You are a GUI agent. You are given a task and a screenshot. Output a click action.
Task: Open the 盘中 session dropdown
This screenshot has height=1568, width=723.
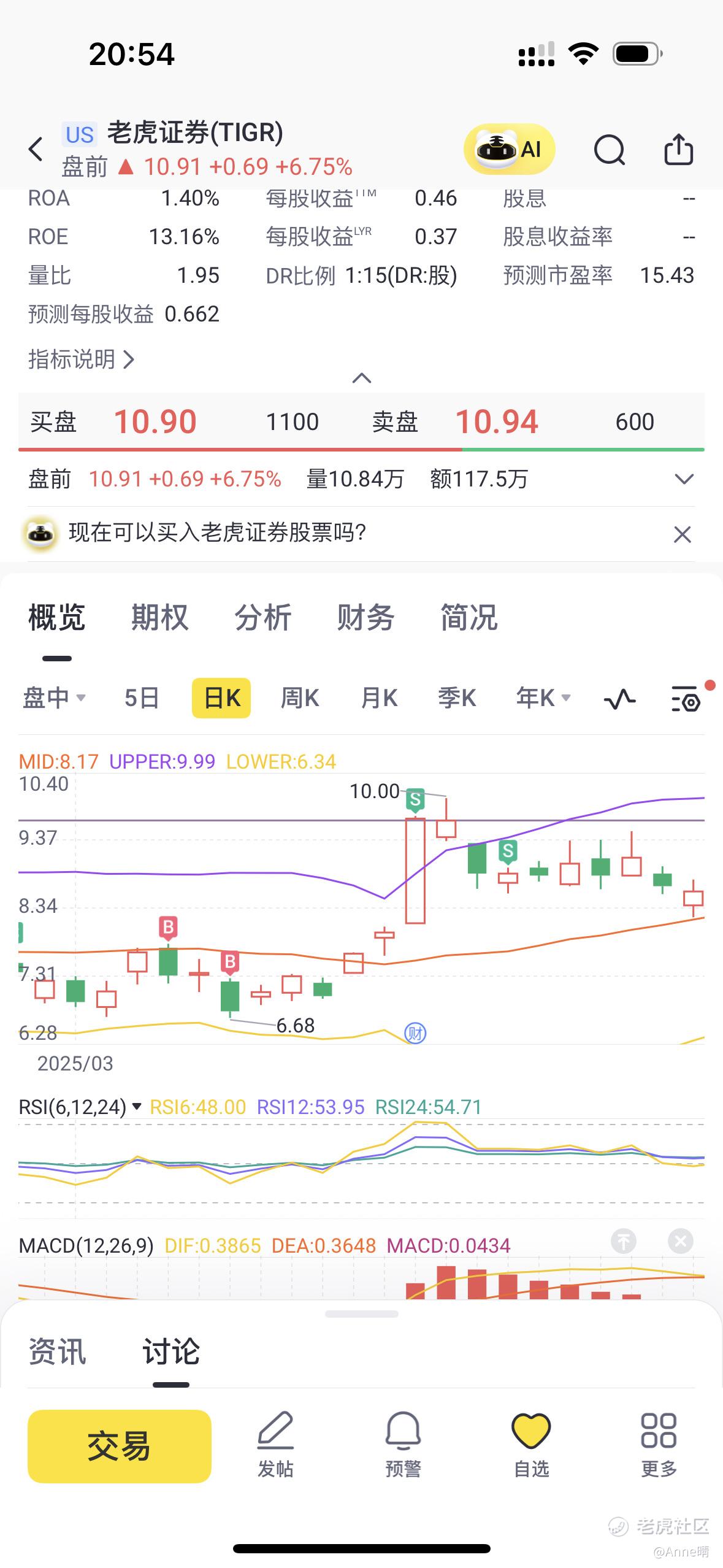coord(54,698)
